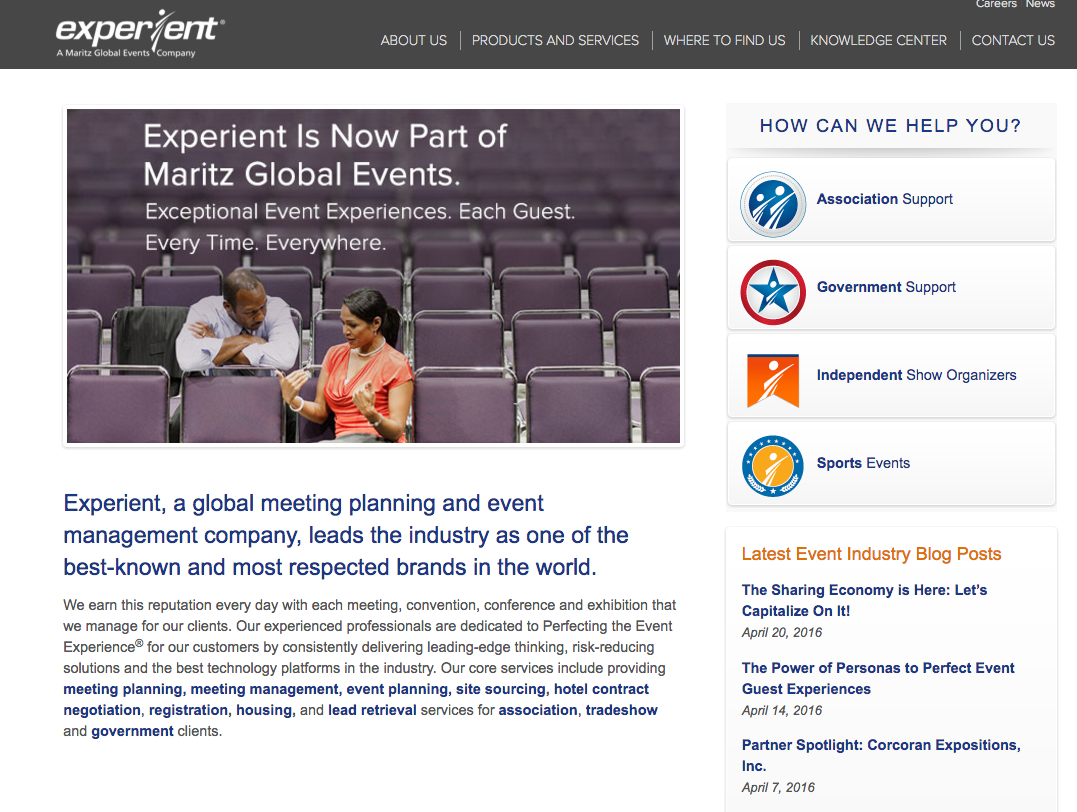Click the April 20, 2016 date text
1077x812 pixels.
[782, 633]
